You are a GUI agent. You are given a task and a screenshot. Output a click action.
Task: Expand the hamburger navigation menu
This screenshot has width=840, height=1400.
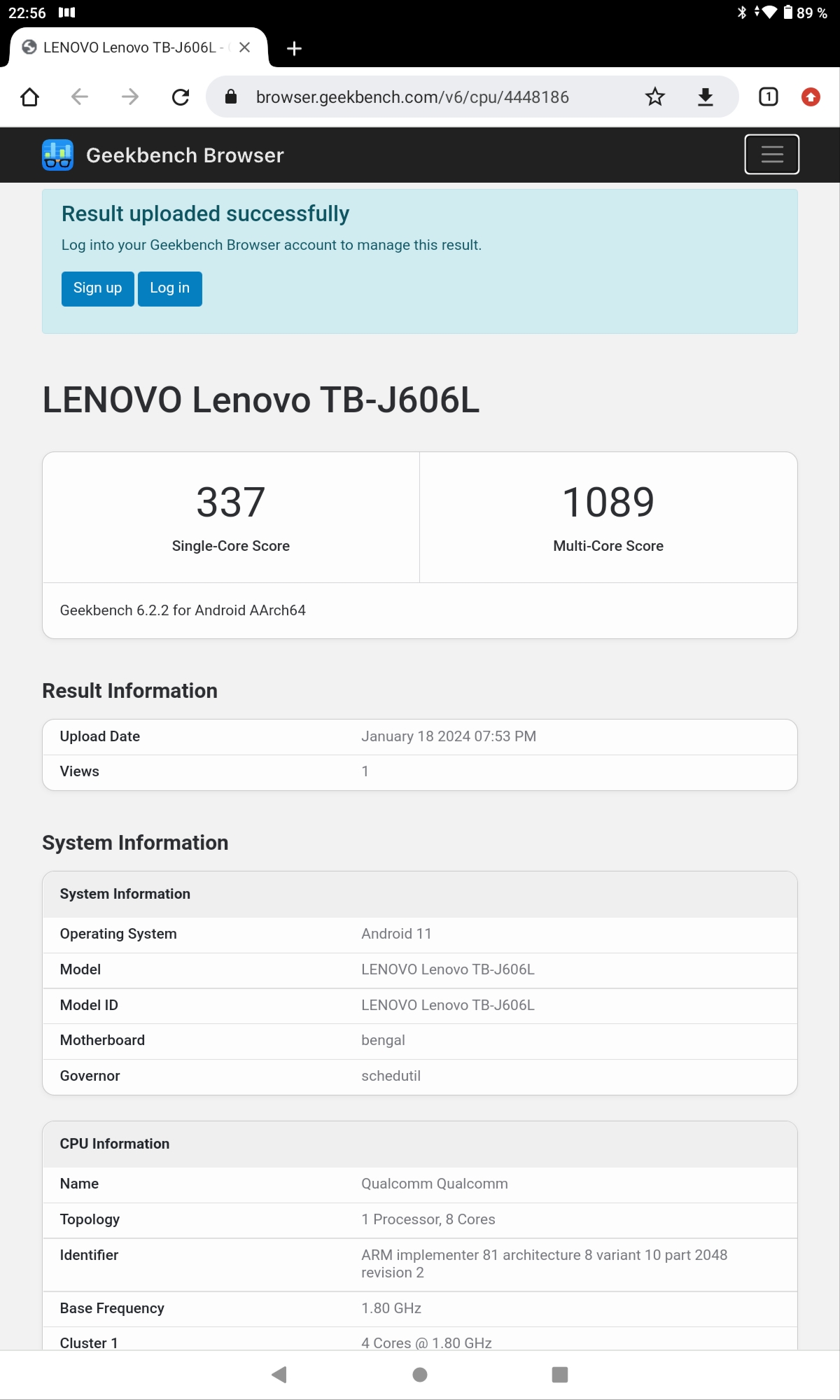(x=771, y=154)
